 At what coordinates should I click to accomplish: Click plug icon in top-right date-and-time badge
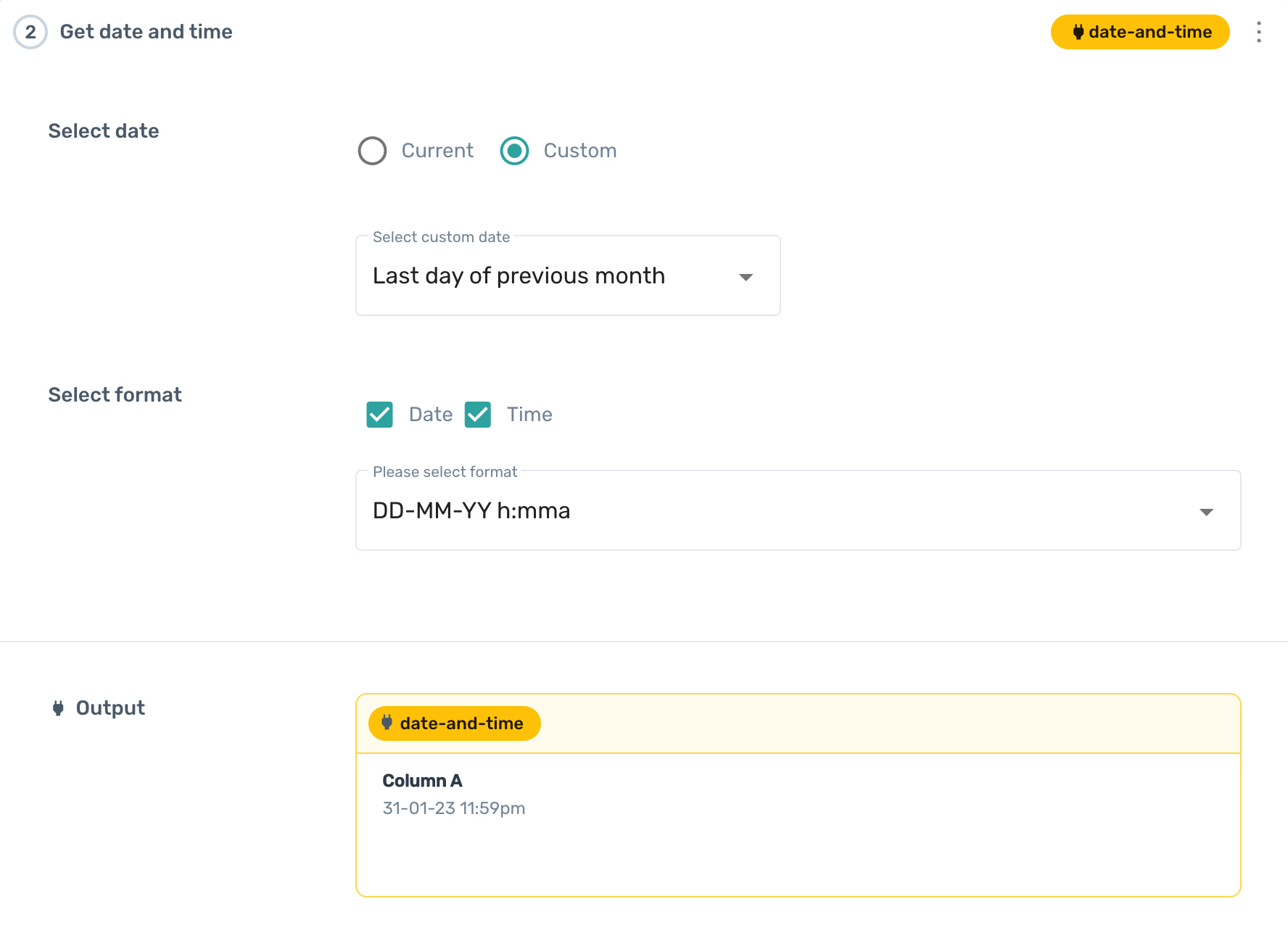point(1078,32)
